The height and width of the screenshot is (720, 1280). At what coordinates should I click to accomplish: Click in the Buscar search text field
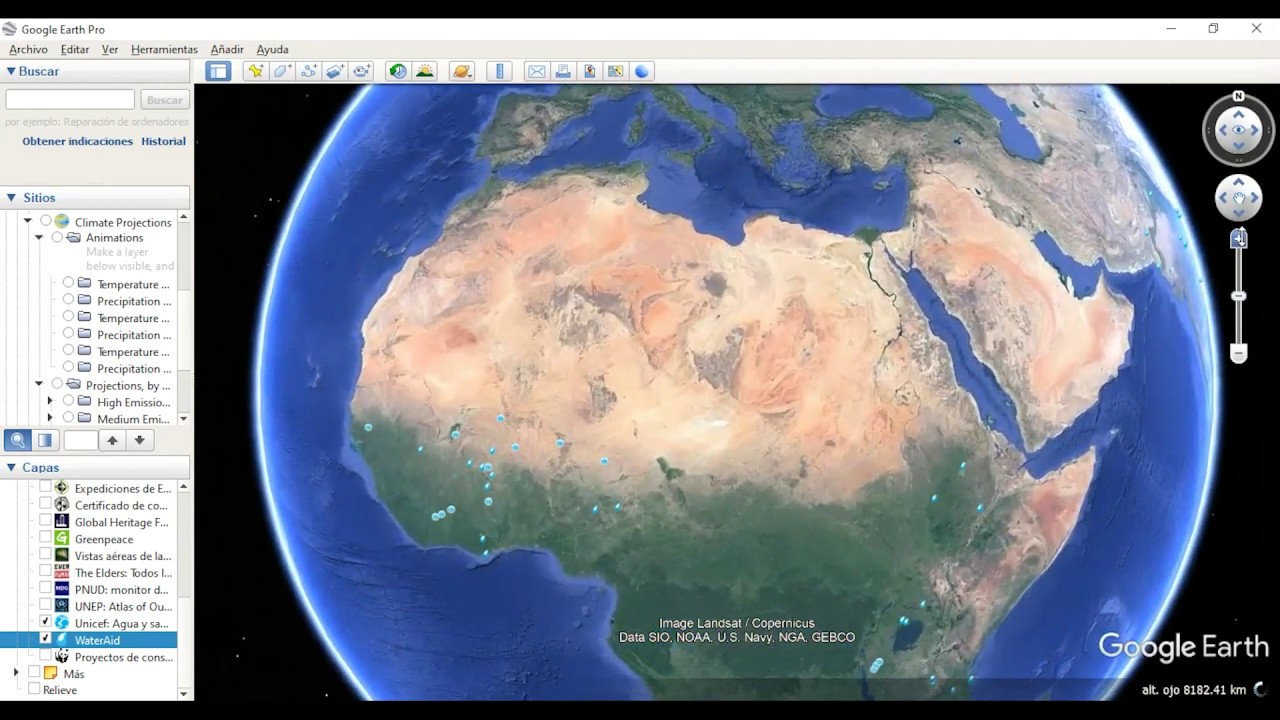pos(70,100)
